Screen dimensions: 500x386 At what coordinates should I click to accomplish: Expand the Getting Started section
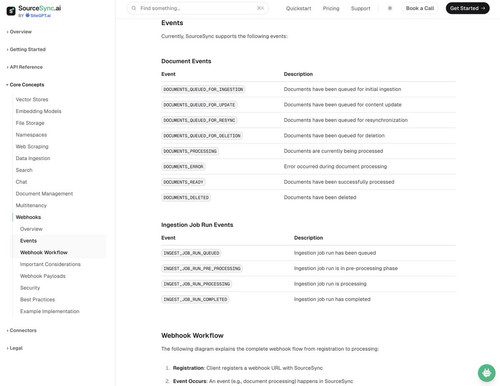tap(26, 49)
